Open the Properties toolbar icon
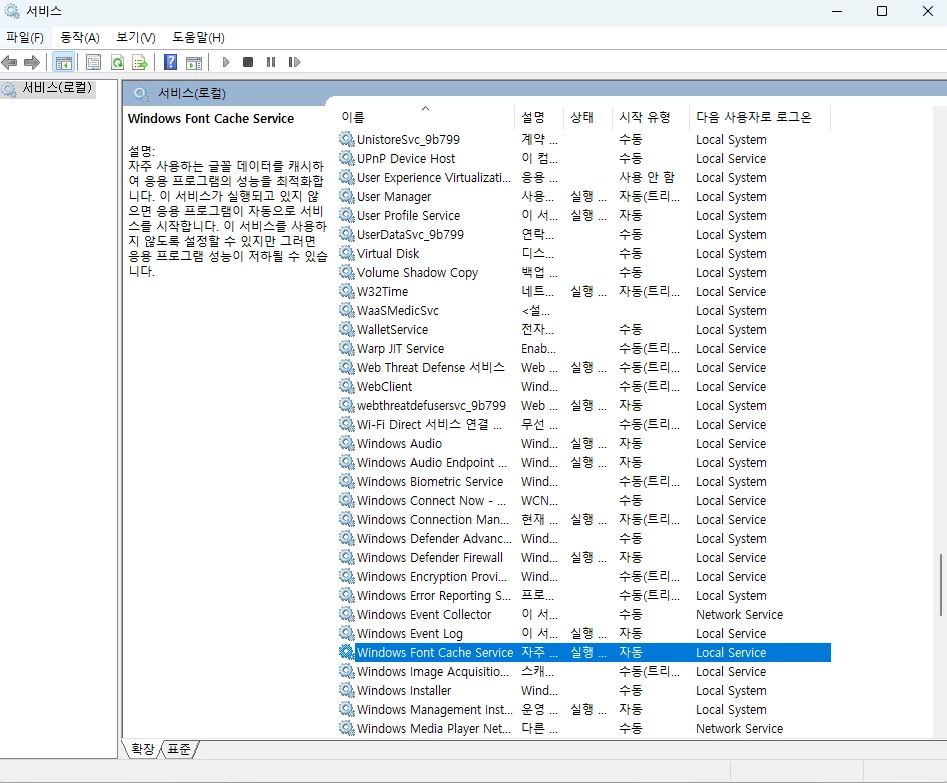The height and width of the screenshot is (783, 947). coord(93,62)
